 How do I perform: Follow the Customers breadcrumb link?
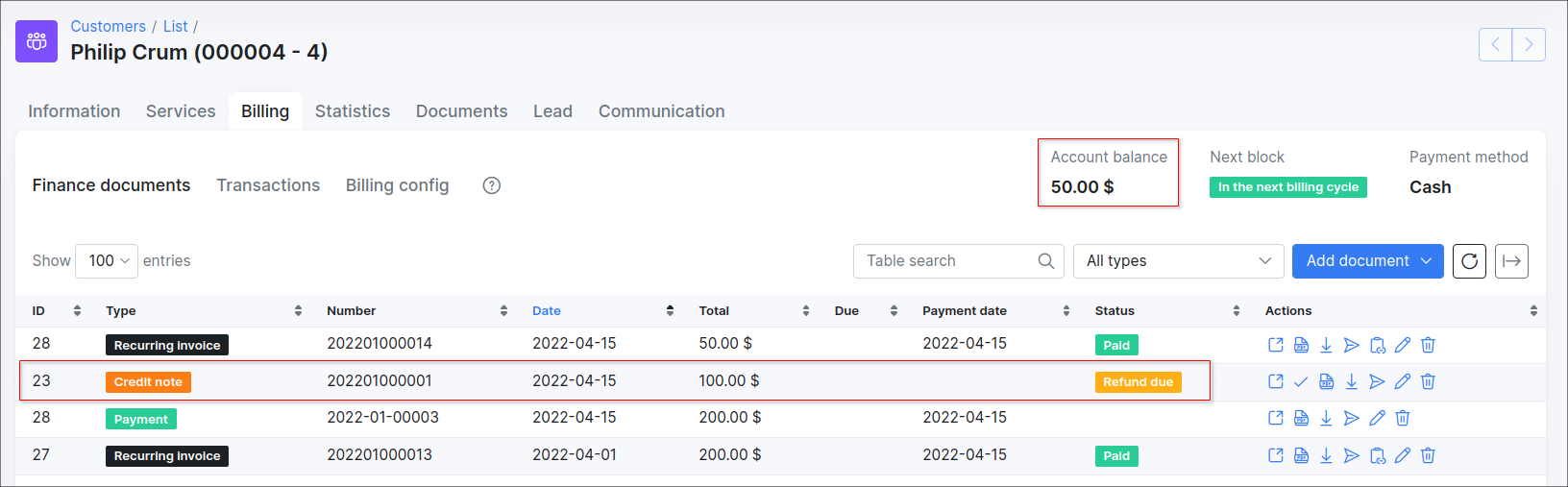[x=108, y=27]
